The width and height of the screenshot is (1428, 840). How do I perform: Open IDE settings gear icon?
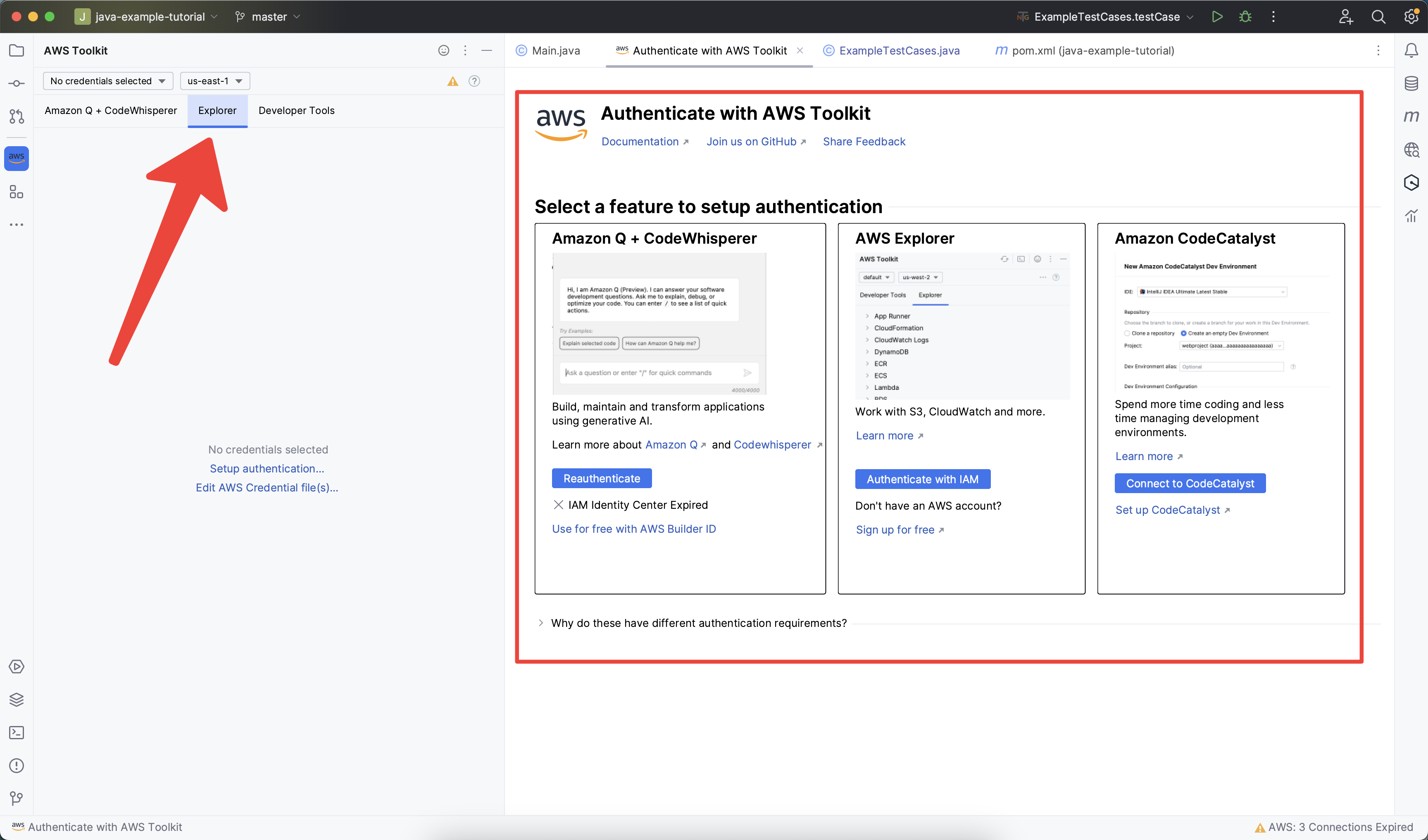pyautogui.click(x=1411, y=17)
